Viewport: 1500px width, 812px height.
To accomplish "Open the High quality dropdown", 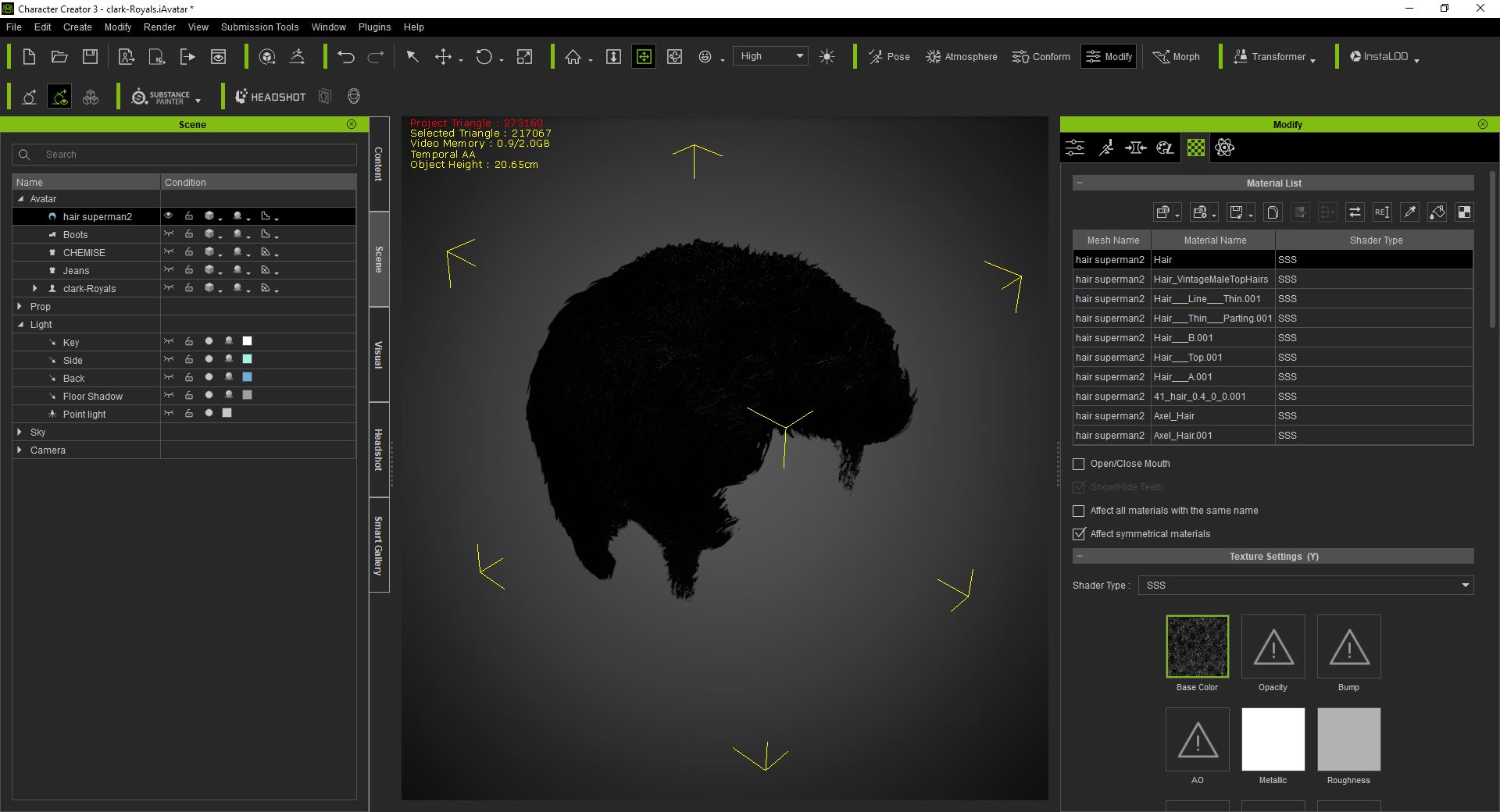I will pos(771,56).
